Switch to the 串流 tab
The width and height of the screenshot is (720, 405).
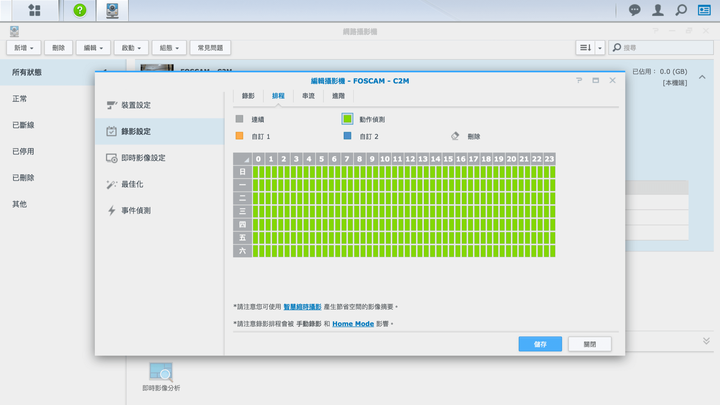pyautogui.click(x=309, y=96)
